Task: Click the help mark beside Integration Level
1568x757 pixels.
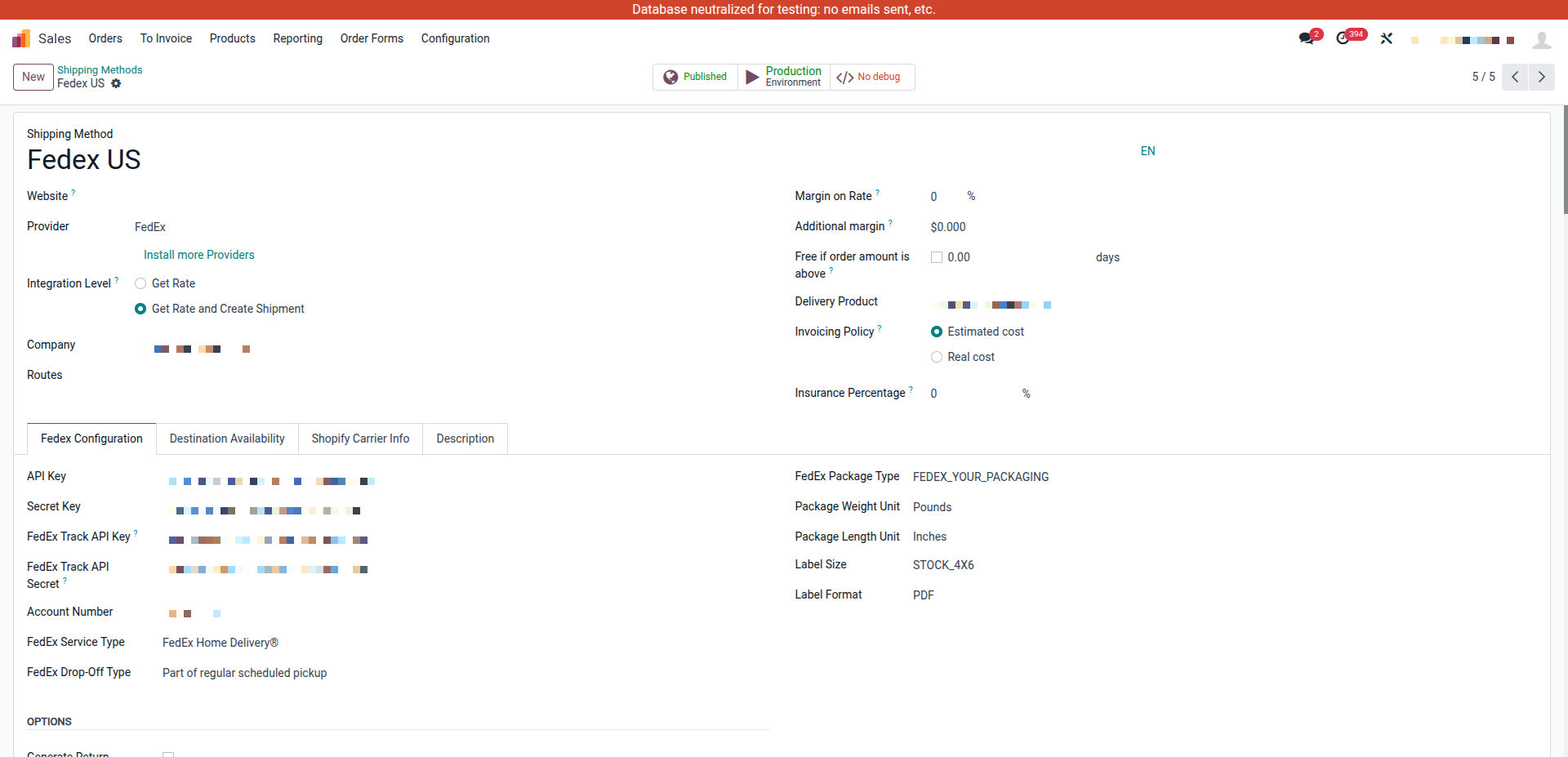Action: point(117,280)
